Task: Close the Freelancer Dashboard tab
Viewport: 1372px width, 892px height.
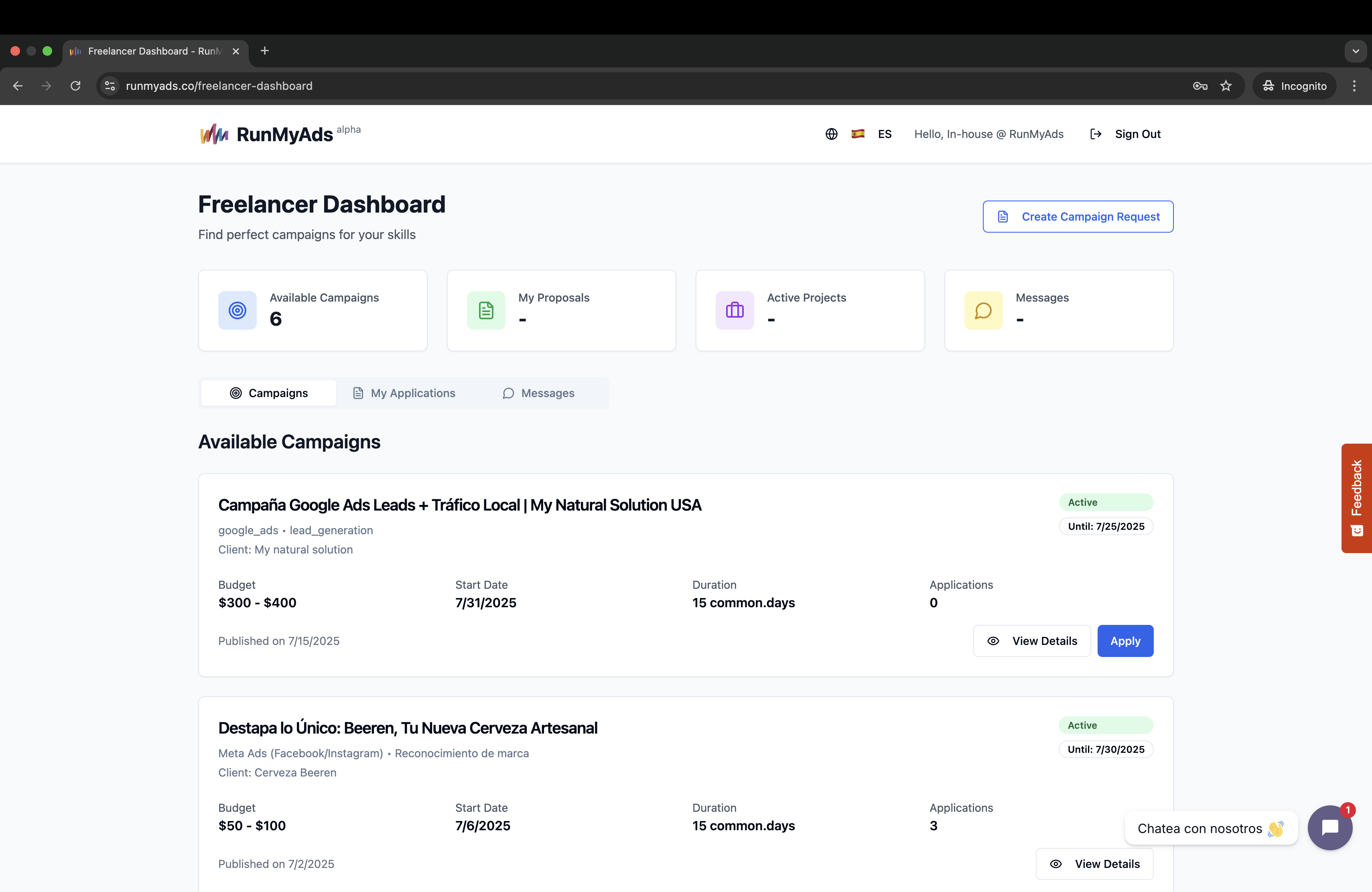Action: pyautogui.click(x=236, y=51)
